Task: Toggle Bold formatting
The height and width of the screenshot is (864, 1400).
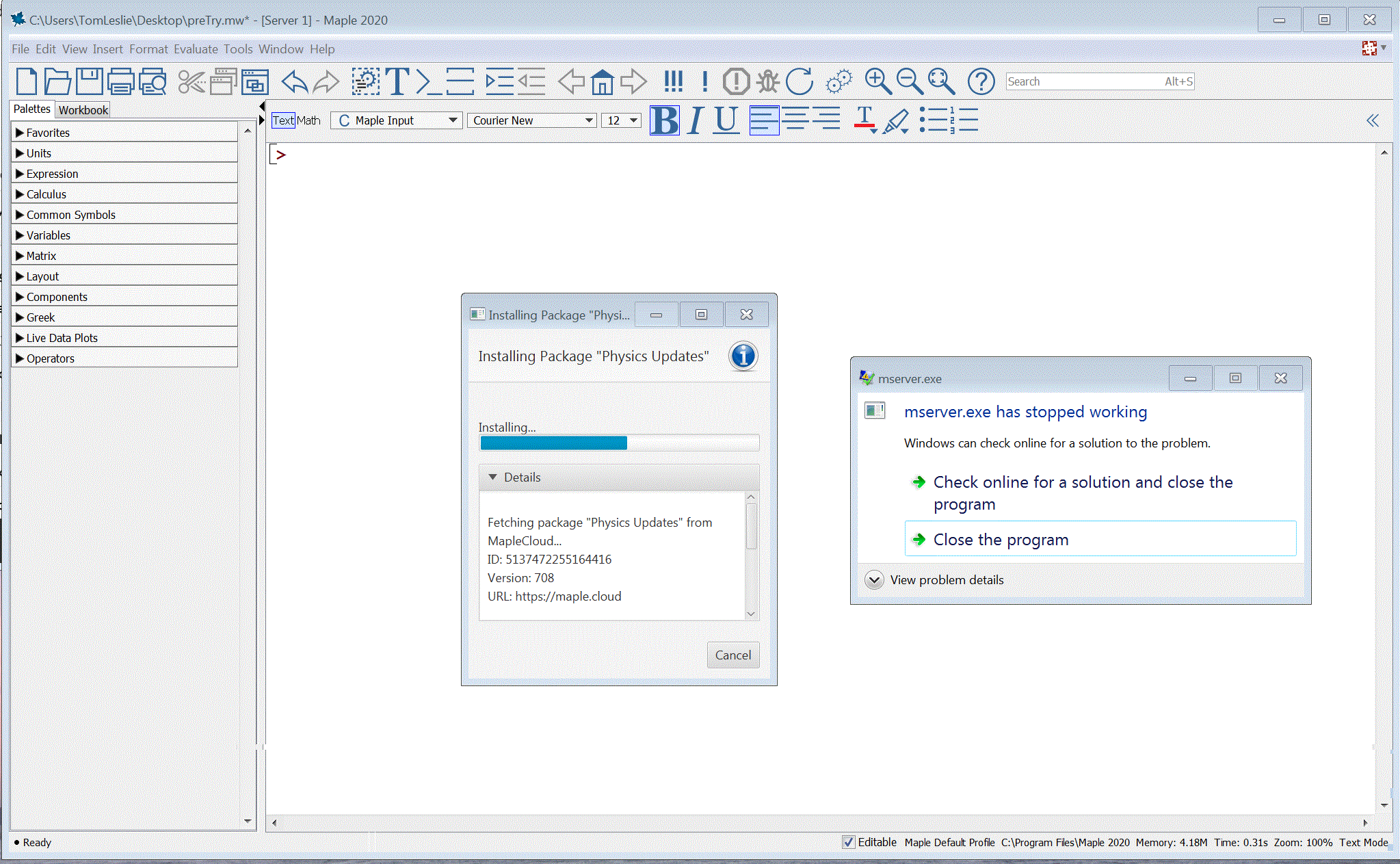Action: pyautogui.click(x=664, y=120)
